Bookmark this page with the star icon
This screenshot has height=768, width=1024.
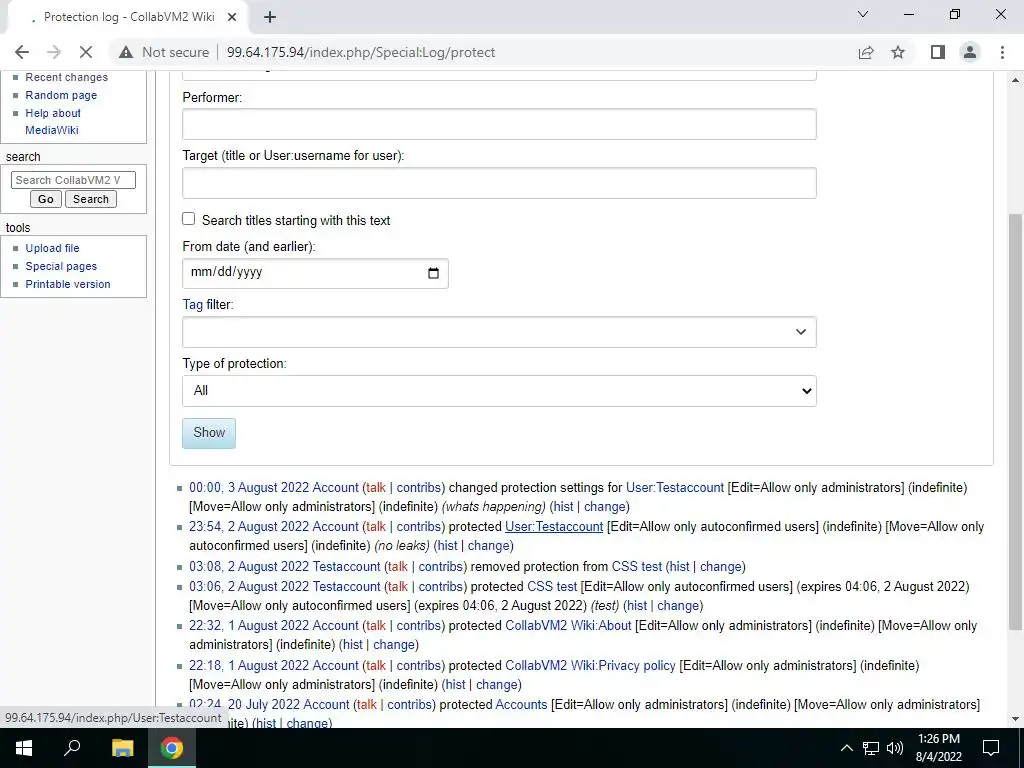coord(898,52)
